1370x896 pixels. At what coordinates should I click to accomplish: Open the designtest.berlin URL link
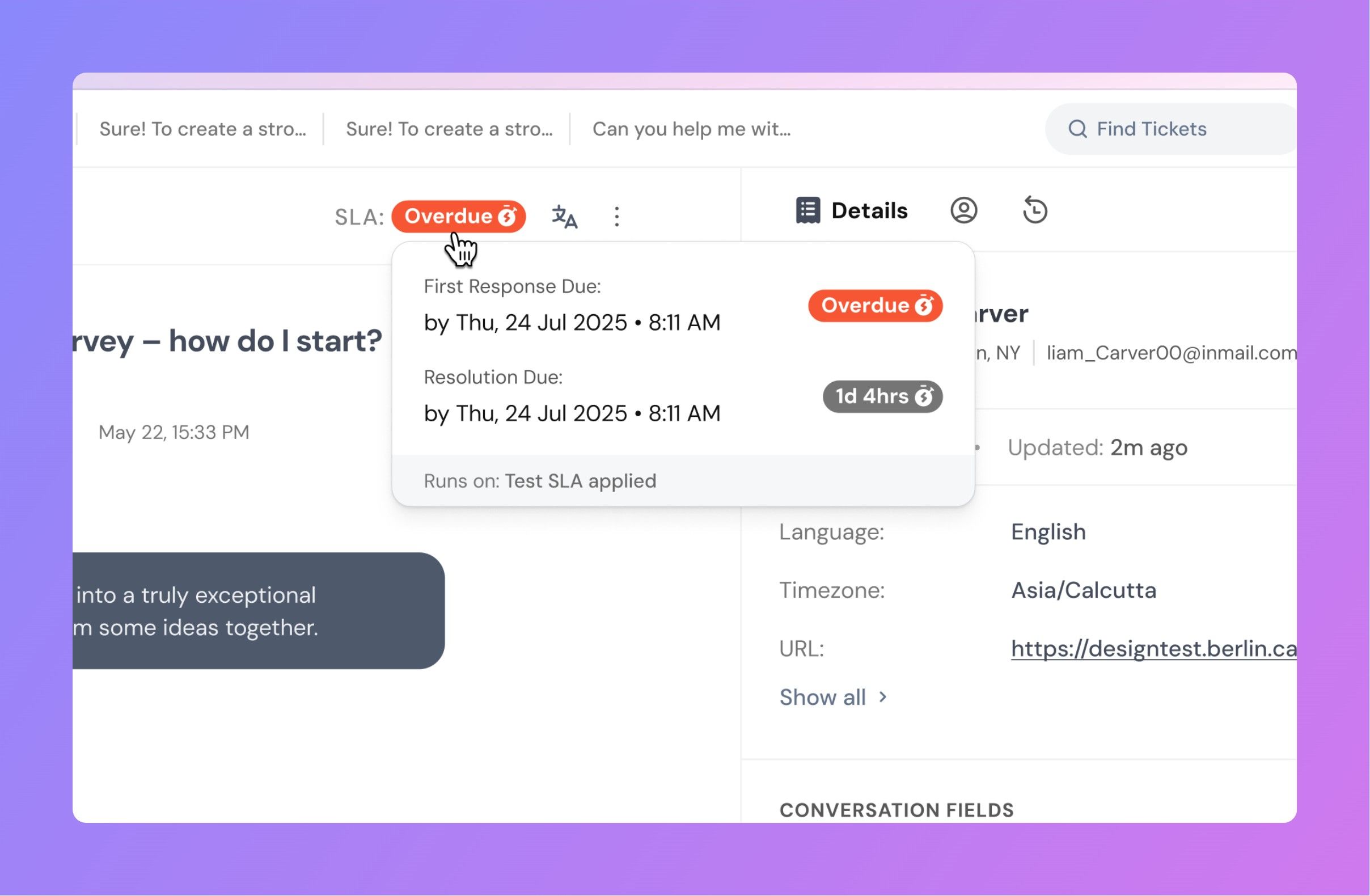tap(1153, 649)
